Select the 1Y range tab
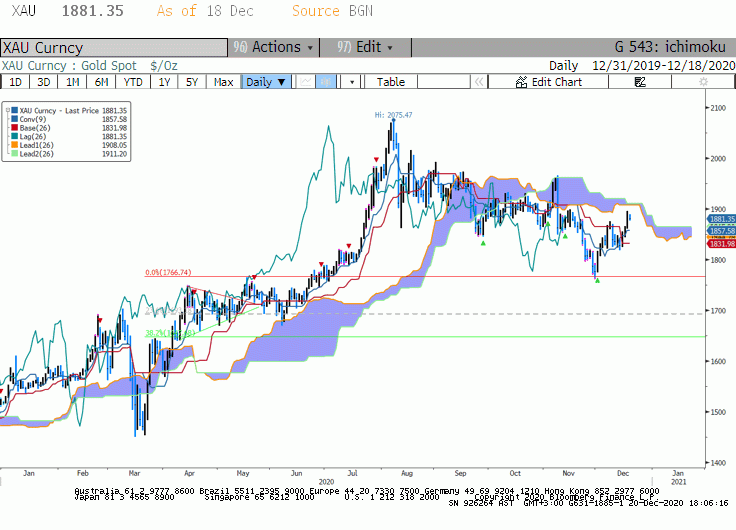 (x=164, y=82)
